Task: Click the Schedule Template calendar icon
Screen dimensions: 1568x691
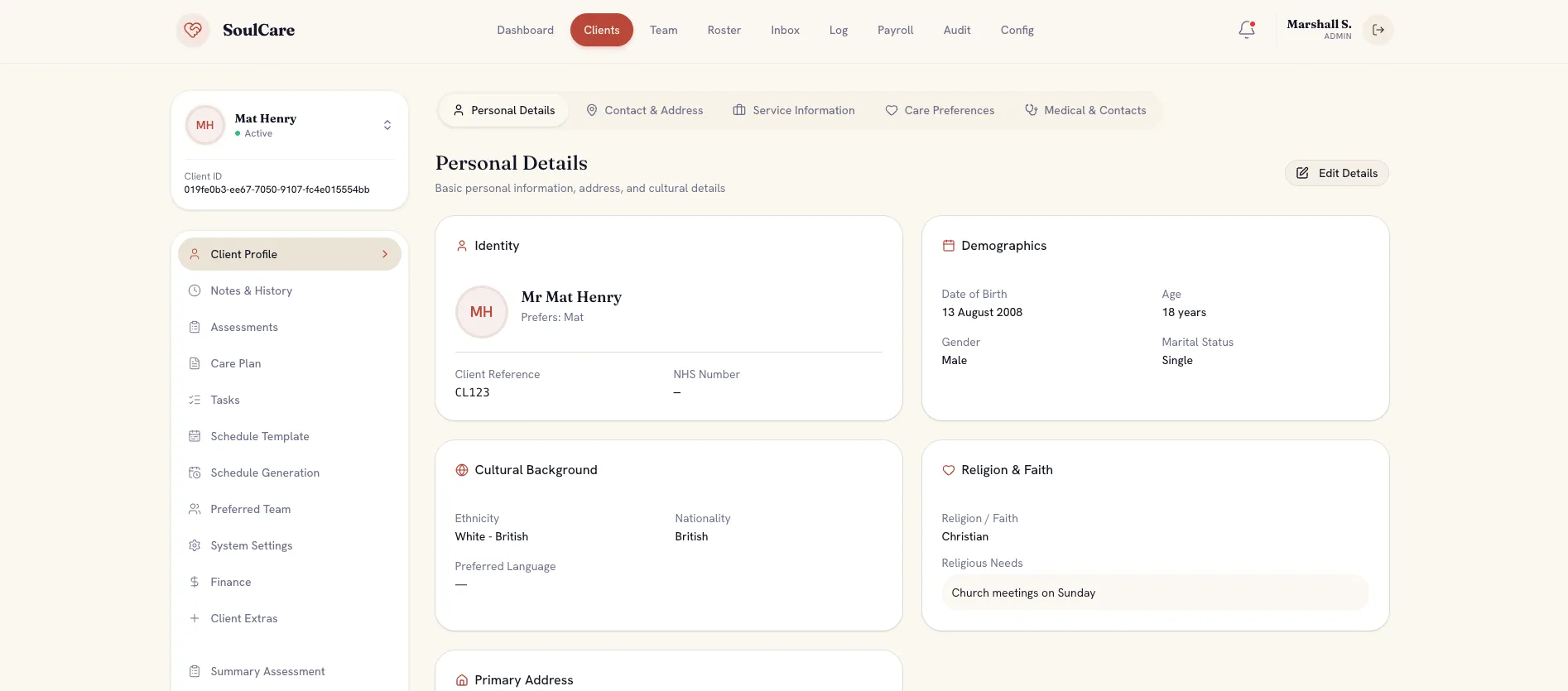Action: tap(195, 436)
